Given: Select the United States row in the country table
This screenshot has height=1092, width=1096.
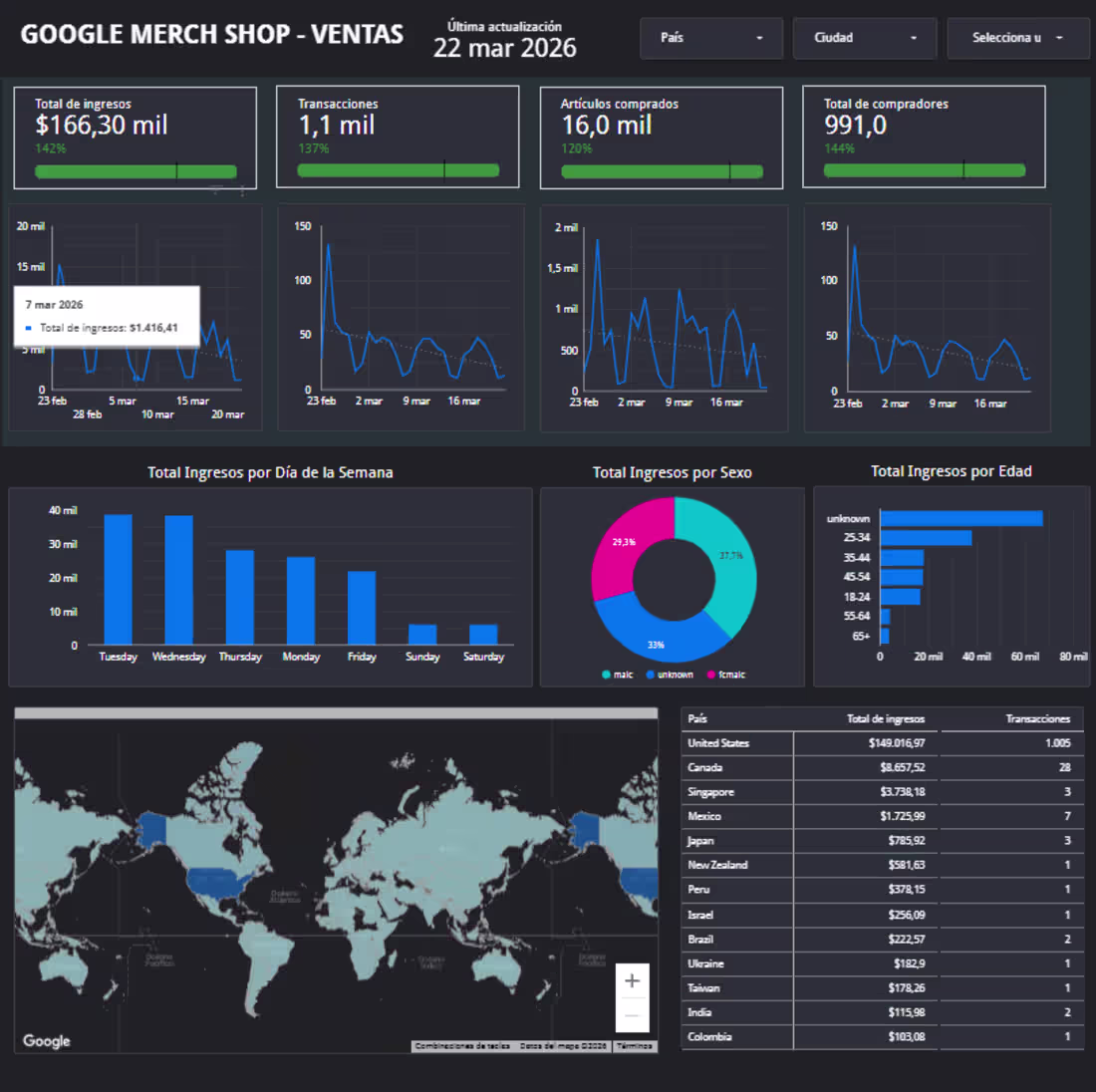Looking at the screenshot, I should (x=882, y=742).
